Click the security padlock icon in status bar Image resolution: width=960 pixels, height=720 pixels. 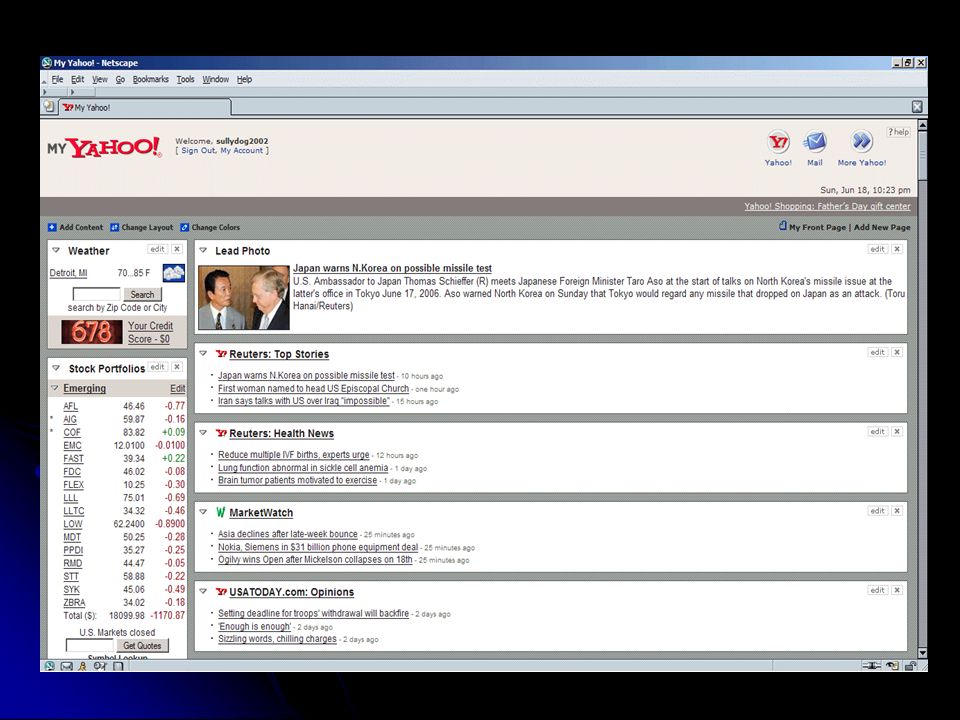coord(910,666)
